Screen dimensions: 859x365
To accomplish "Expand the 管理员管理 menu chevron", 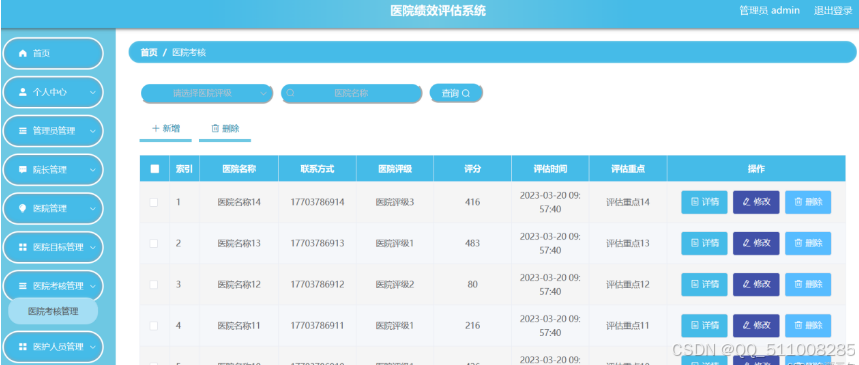I will point(93,131).
